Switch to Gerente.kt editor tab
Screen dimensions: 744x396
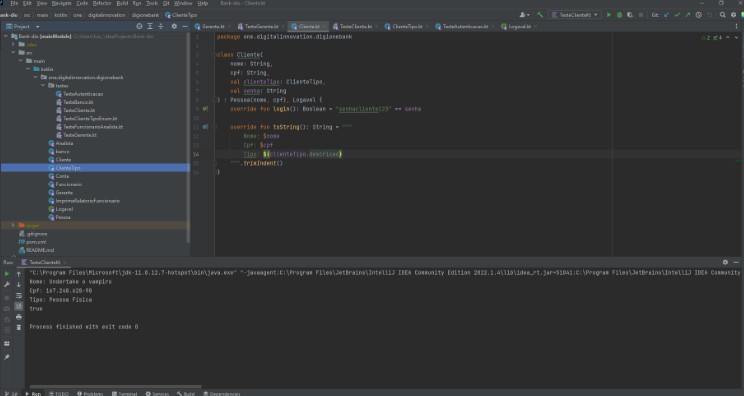213,27
